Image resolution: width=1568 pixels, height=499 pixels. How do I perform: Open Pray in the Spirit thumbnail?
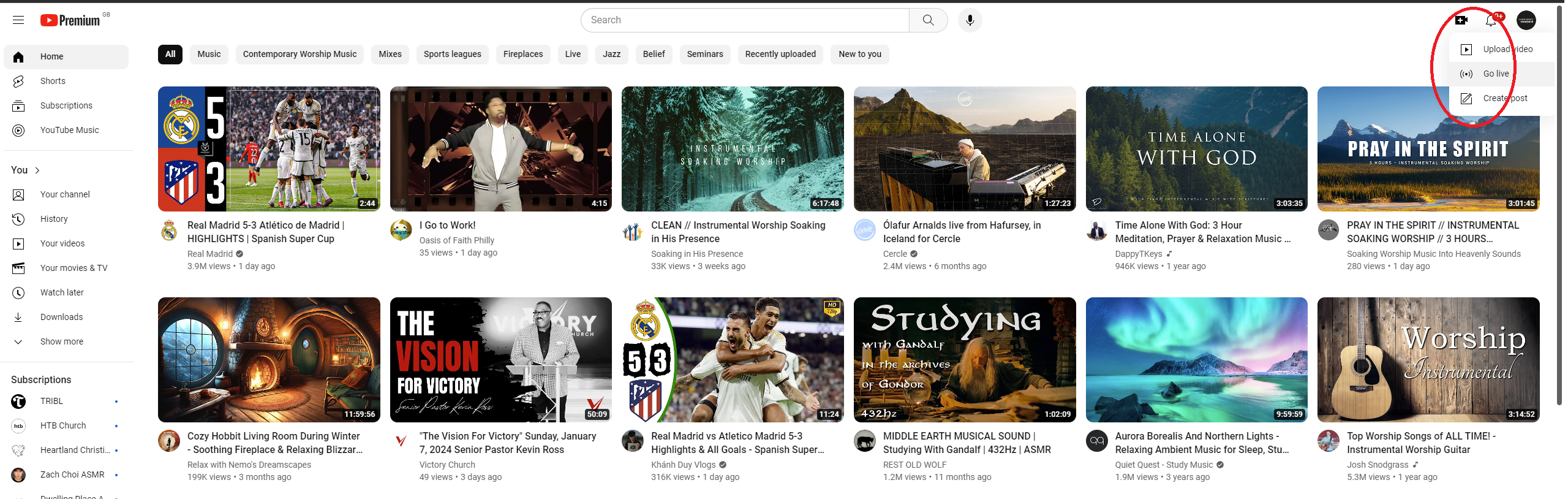point(1428,149)
